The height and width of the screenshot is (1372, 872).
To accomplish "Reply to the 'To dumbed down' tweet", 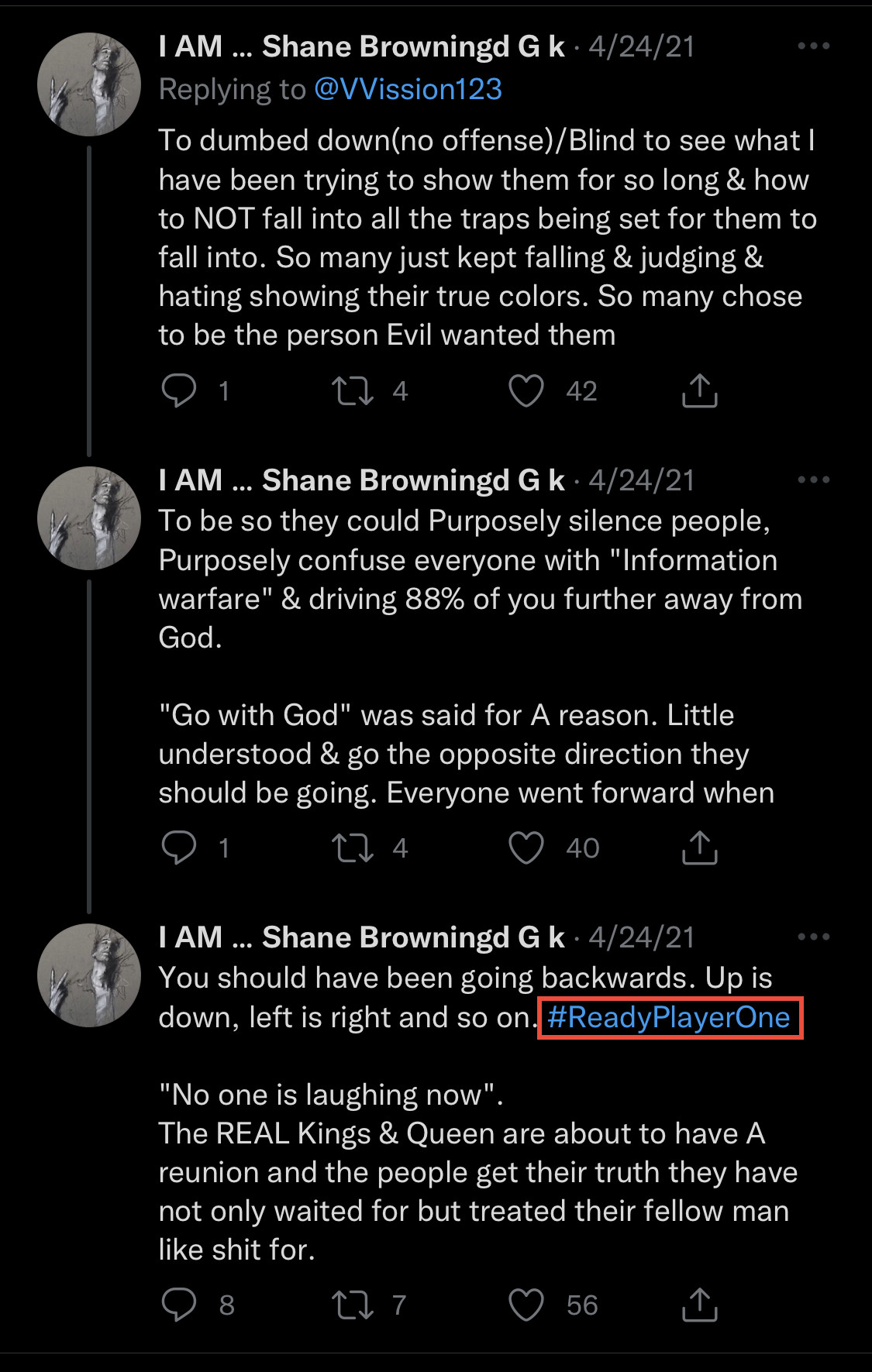I will click(x=179, y=390).
